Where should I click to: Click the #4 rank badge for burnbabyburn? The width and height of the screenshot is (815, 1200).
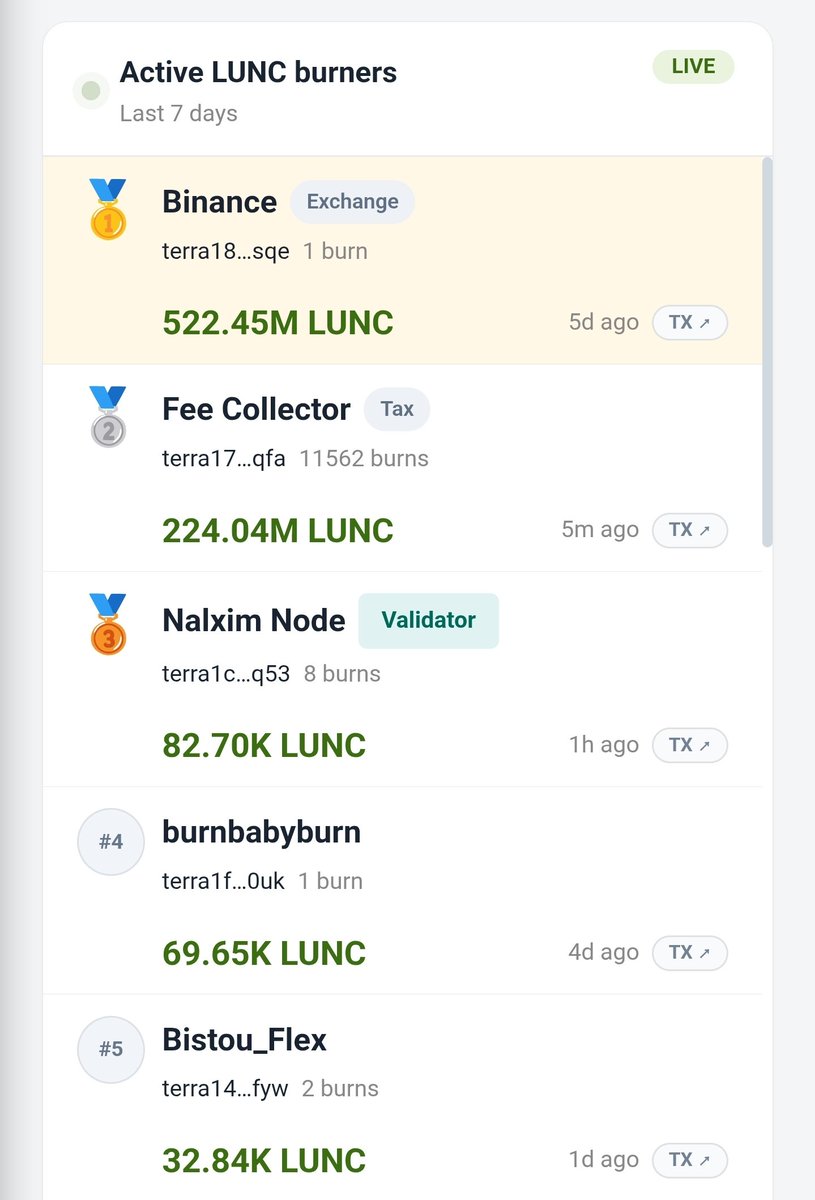pos(110,842)
